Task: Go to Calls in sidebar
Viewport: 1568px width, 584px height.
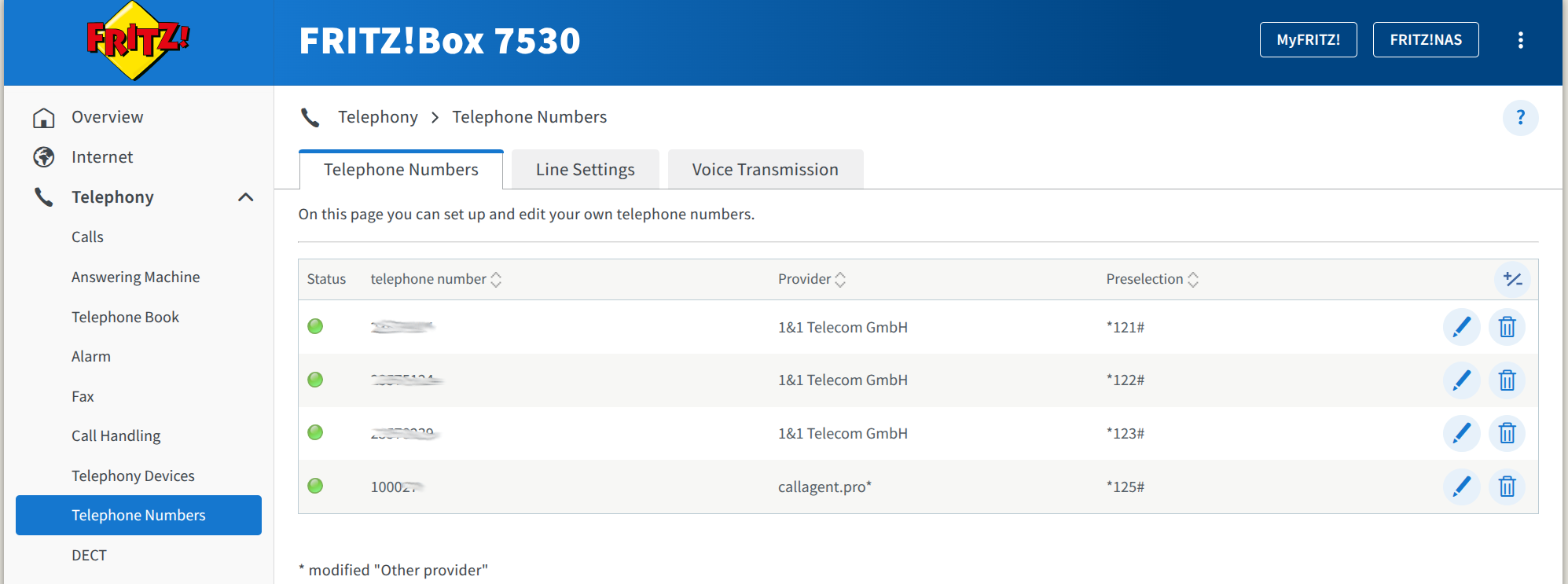Action: point(87,237)
